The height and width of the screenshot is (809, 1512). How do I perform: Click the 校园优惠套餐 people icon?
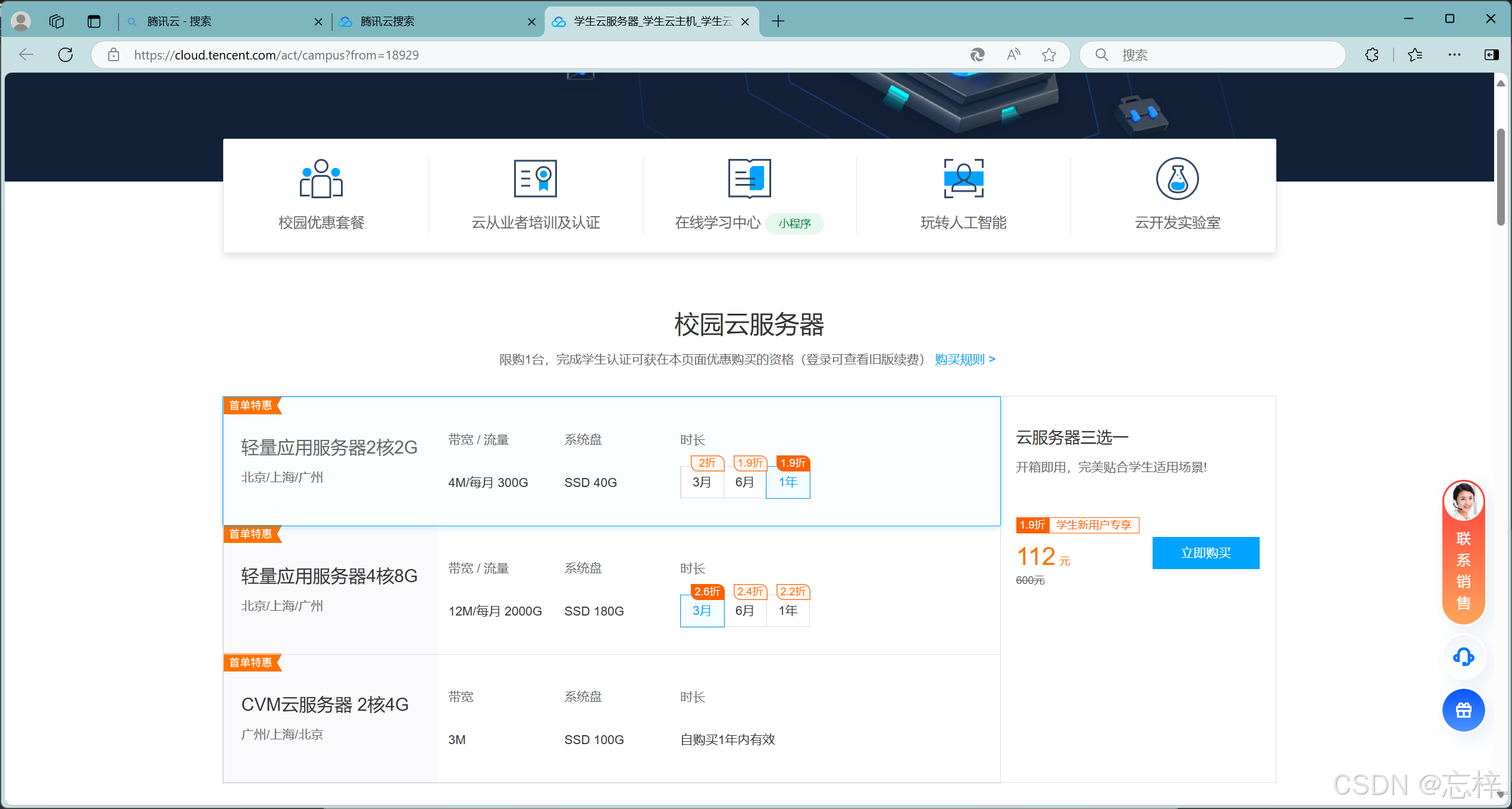coord(321,179)
